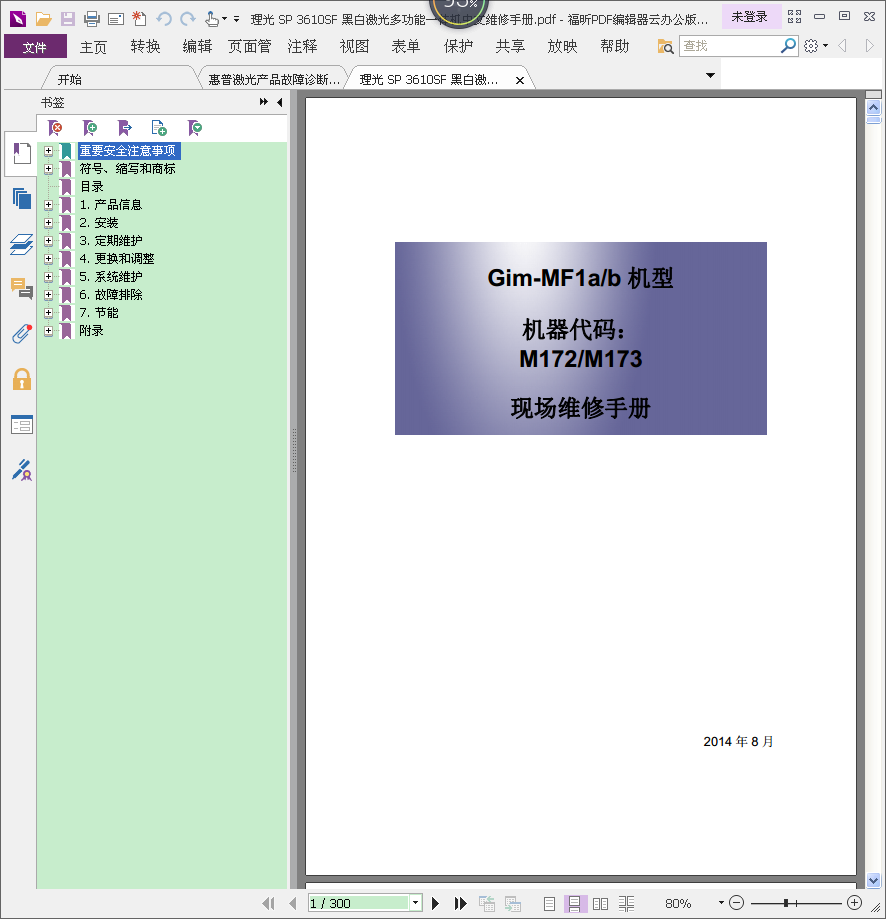Switch to single page view

[x=549, y=904]
